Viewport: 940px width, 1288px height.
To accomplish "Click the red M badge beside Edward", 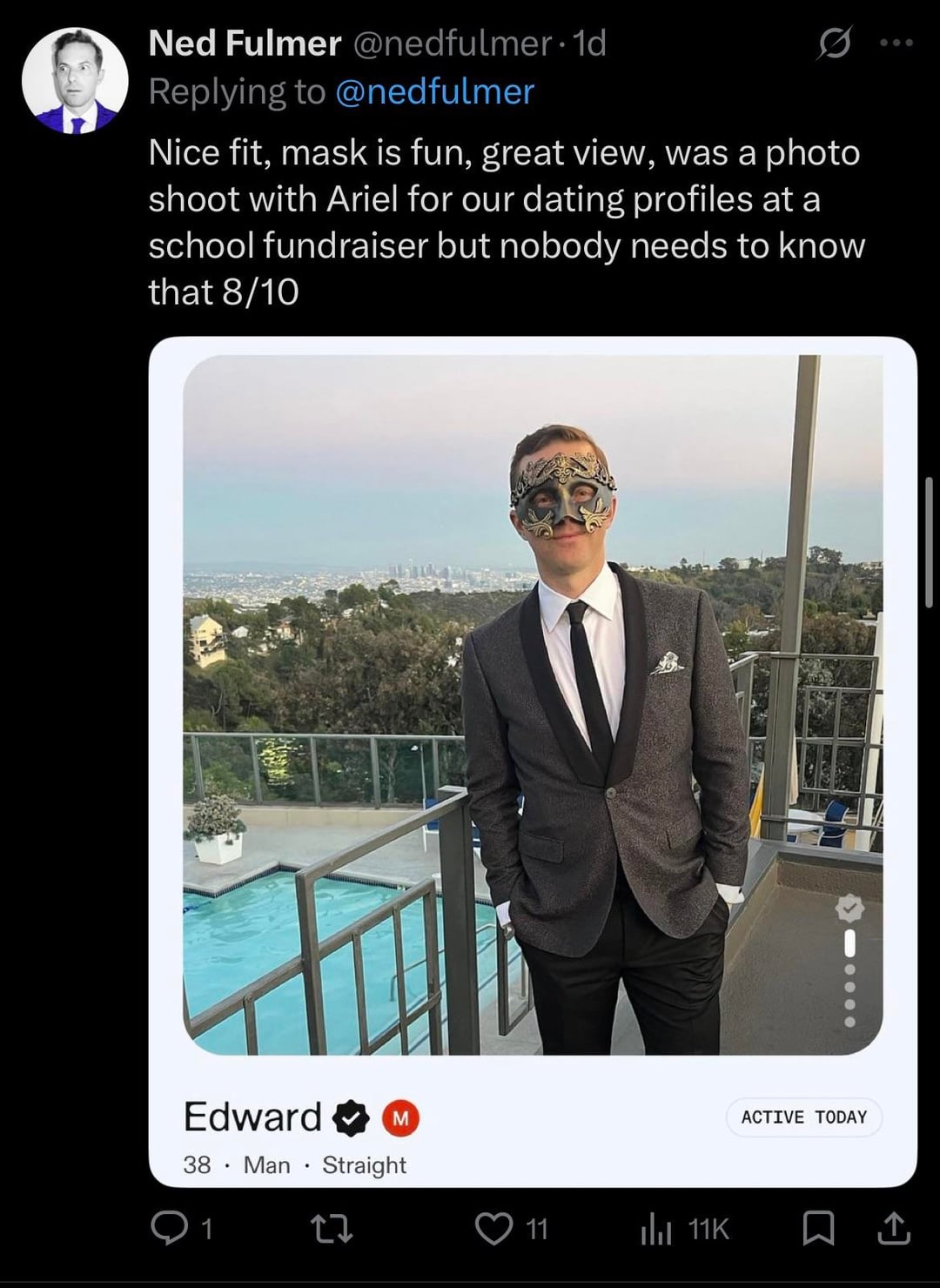I will pyautogui.click(x=400, y=1118).
